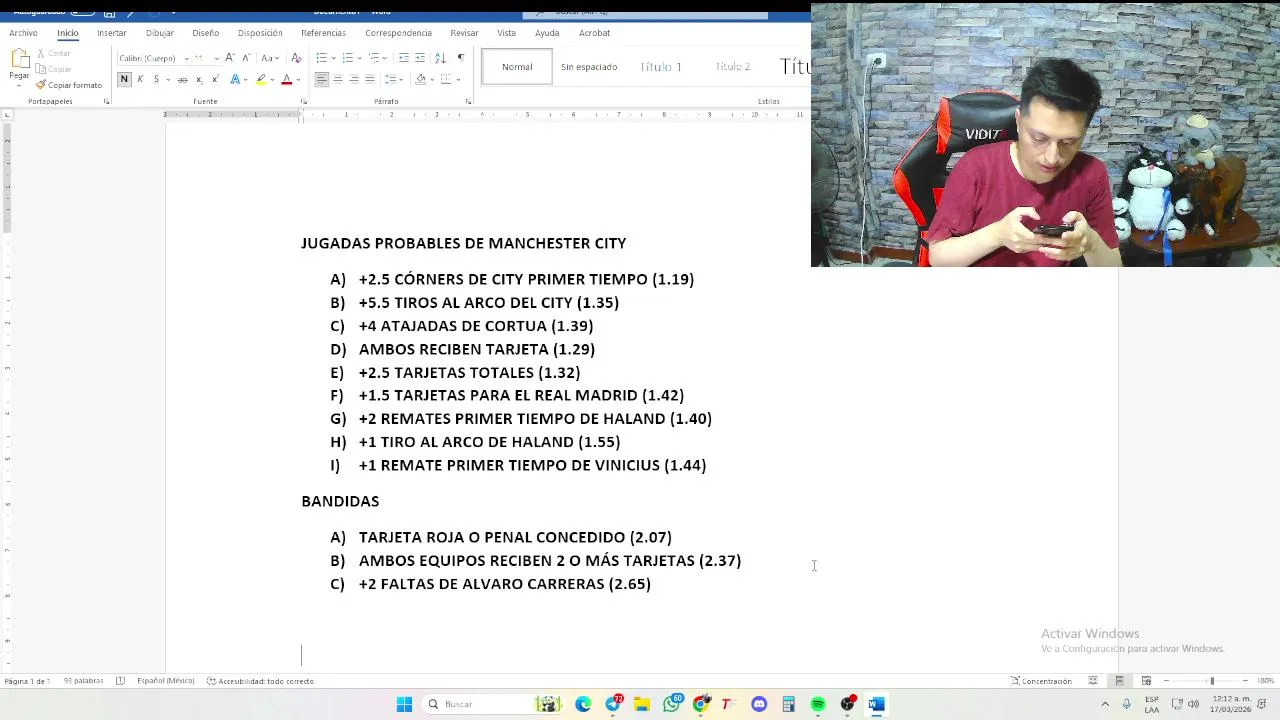1280x720 pixels.
Task: Switch to the Insertar tab
Action: coord(112,33)
